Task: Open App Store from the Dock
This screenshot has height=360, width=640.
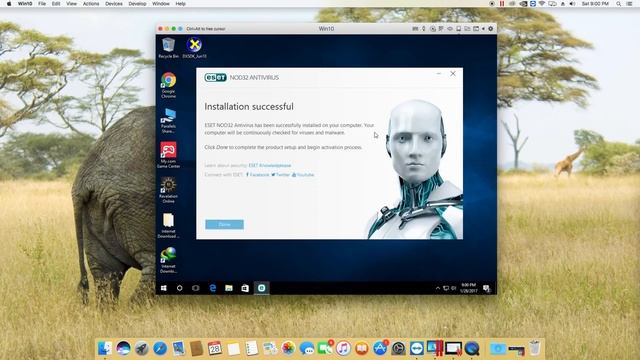Action: (x=380, y=348)
